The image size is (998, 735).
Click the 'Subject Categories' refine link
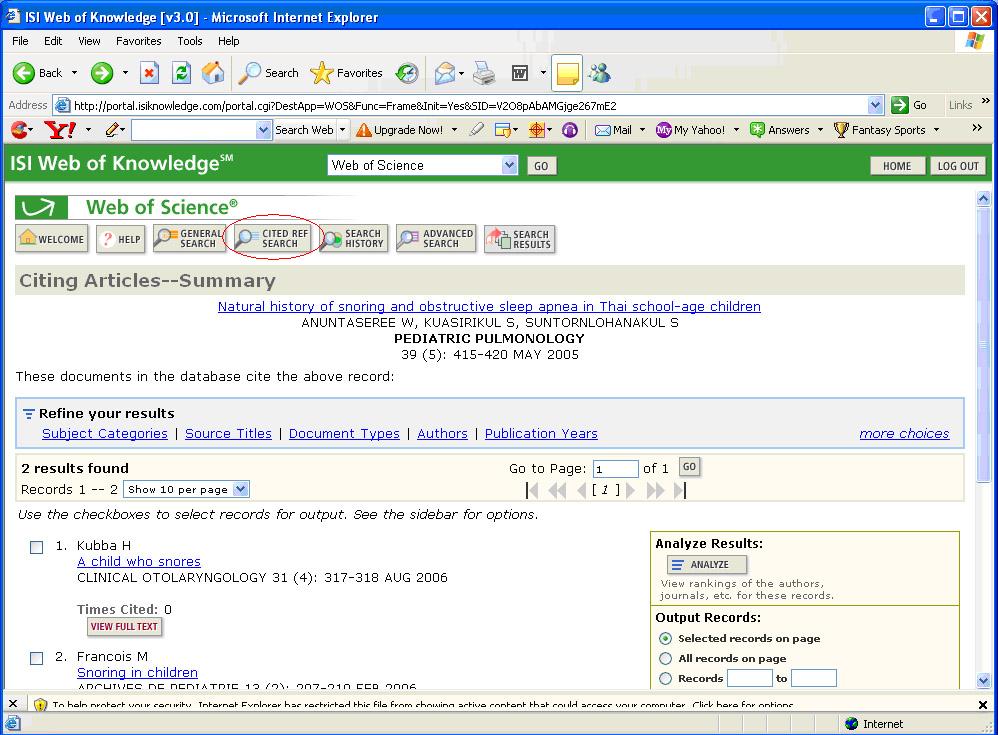tap(104, 433)
